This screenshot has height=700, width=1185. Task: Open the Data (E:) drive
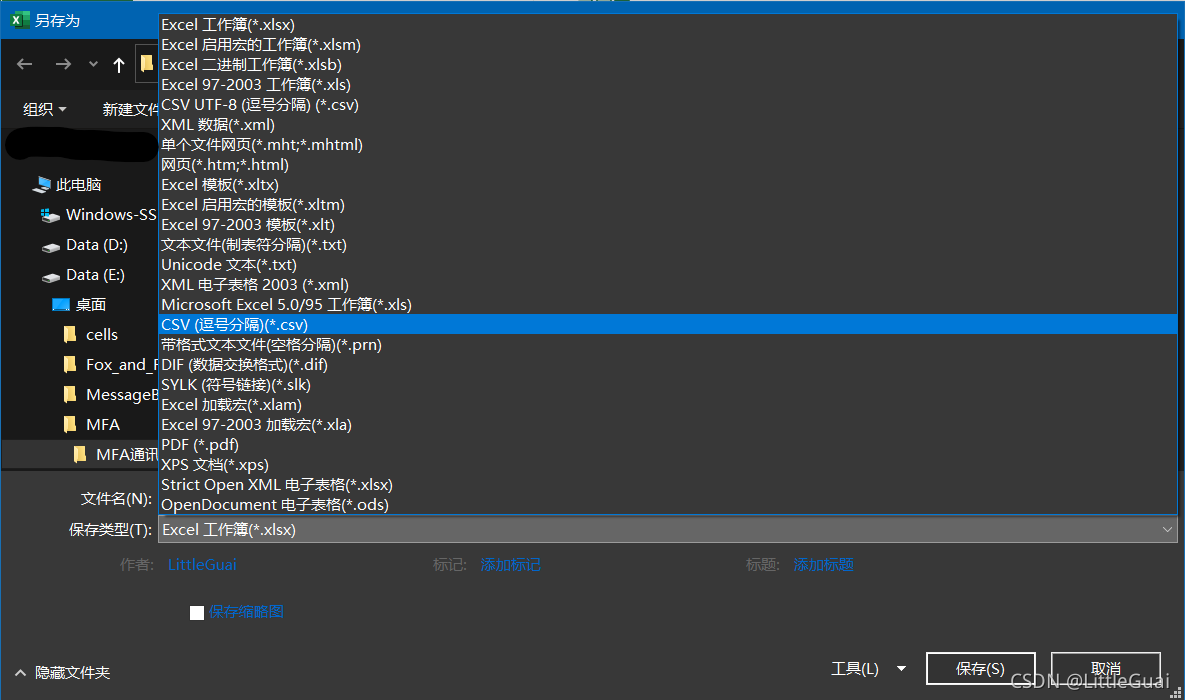point(95,275)
